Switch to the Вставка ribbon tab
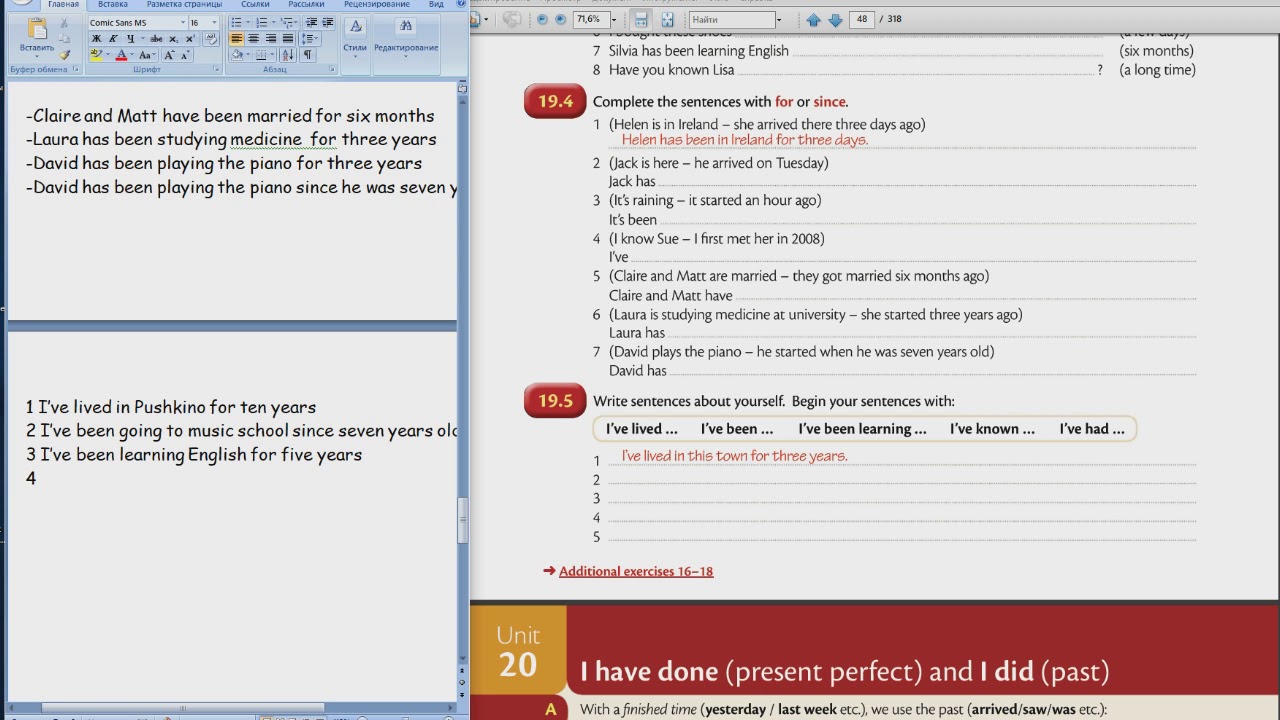Image resolution: width=1280 pixels, height=720 pixels. 113,4
